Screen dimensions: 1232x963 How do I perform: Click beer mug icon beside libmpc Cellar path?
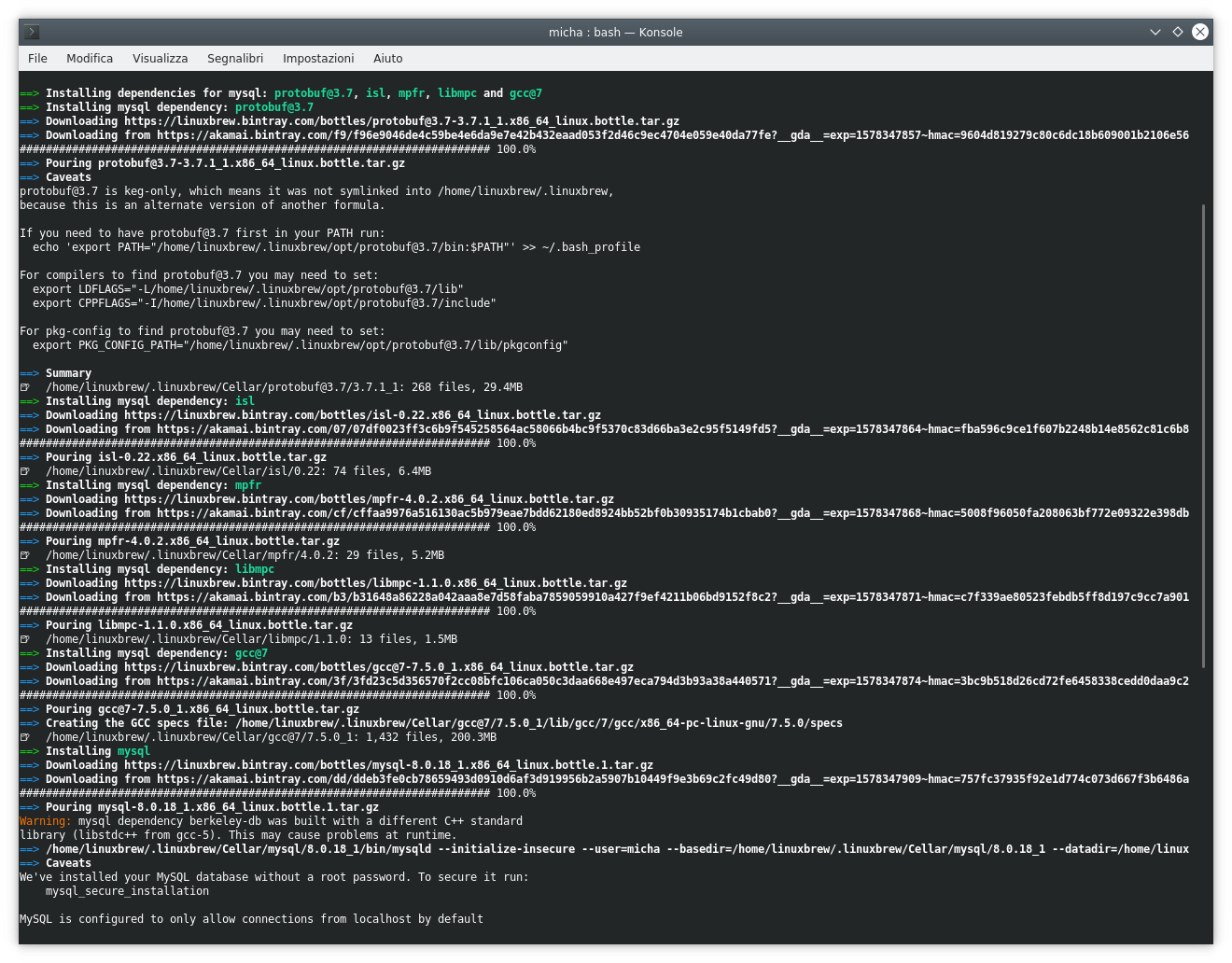25,639
